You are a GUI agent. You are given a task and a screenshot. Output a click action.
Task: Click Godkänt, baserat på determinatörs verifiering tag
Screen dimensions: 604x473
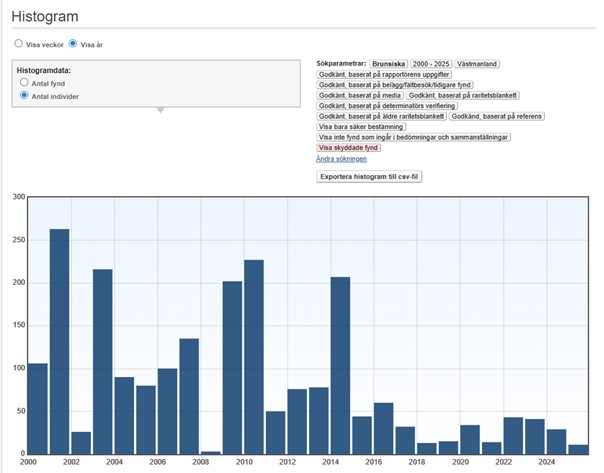pyautogui.click(x=387, y=106)
